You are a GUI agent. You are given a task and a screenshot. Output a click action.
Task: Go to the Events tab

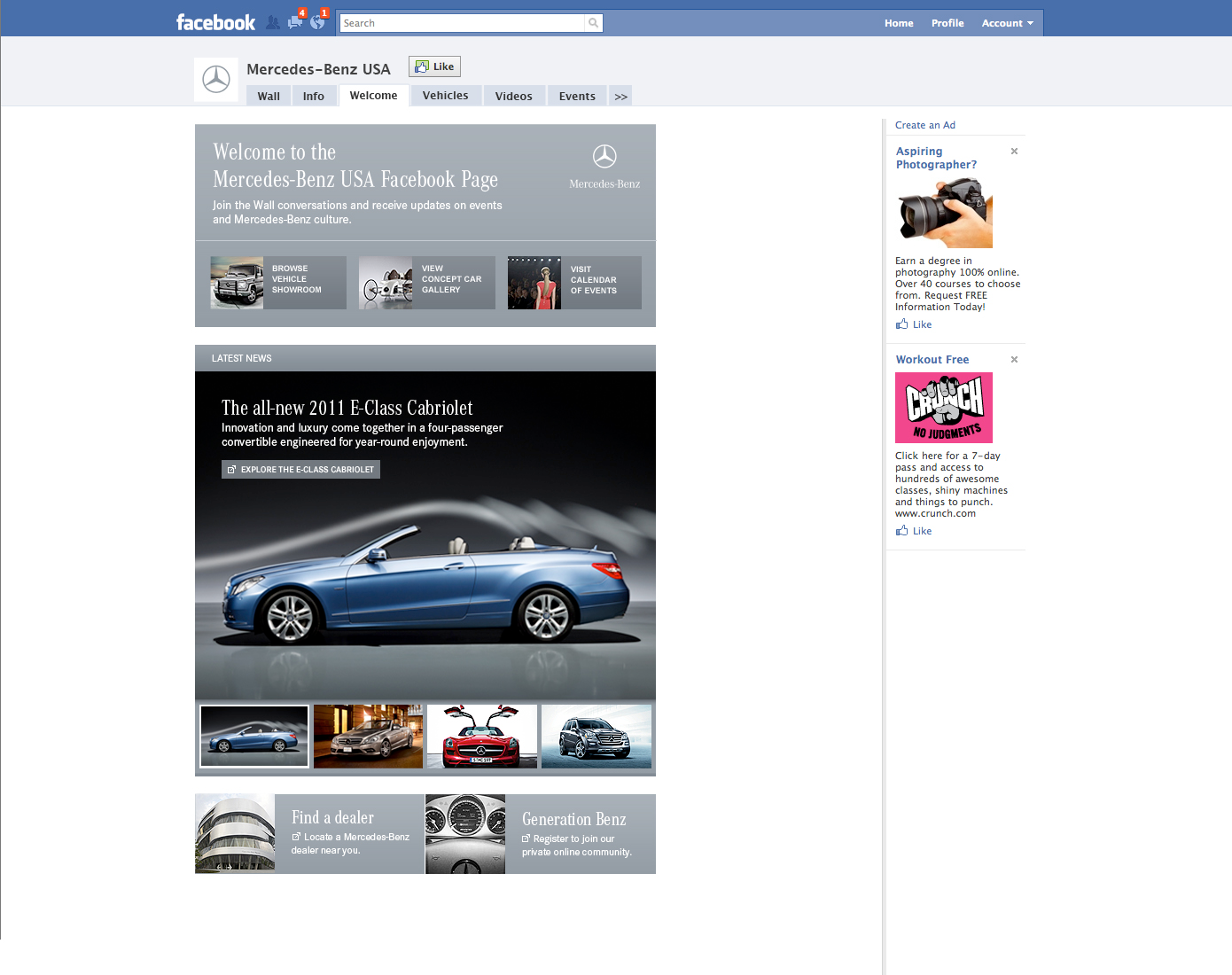click(x=577, y=97)
